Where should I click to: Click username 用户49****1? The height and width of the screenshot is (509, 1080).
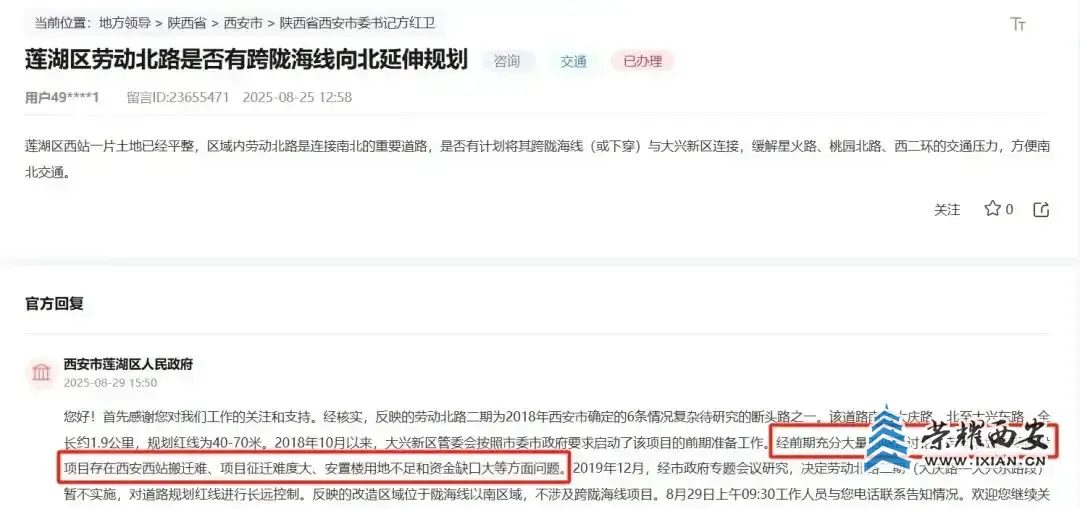pyautogui.click(x=62, y=97)
